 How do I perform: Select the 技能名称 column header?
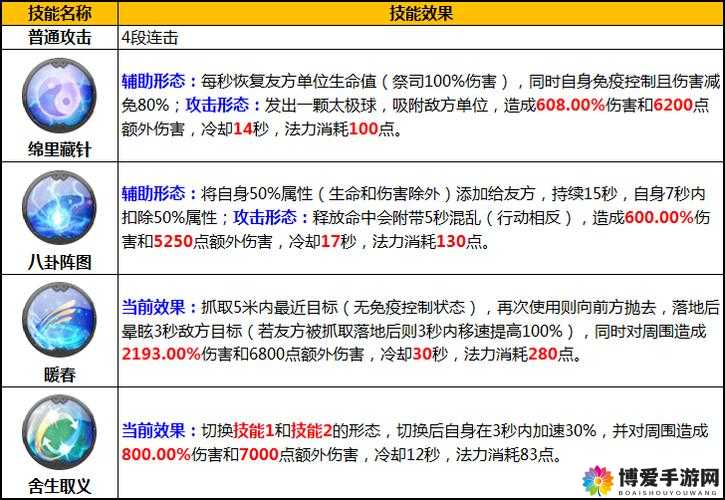tap(60, 13)
